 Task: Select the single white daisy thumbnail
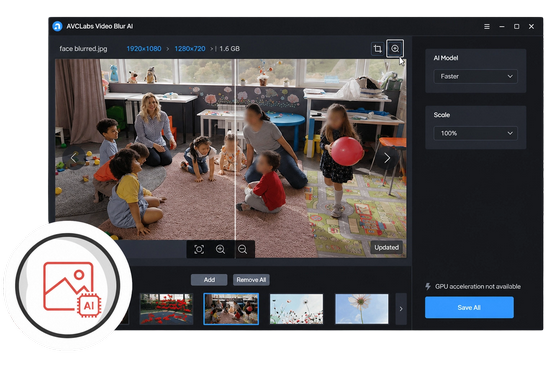(362, 309)
